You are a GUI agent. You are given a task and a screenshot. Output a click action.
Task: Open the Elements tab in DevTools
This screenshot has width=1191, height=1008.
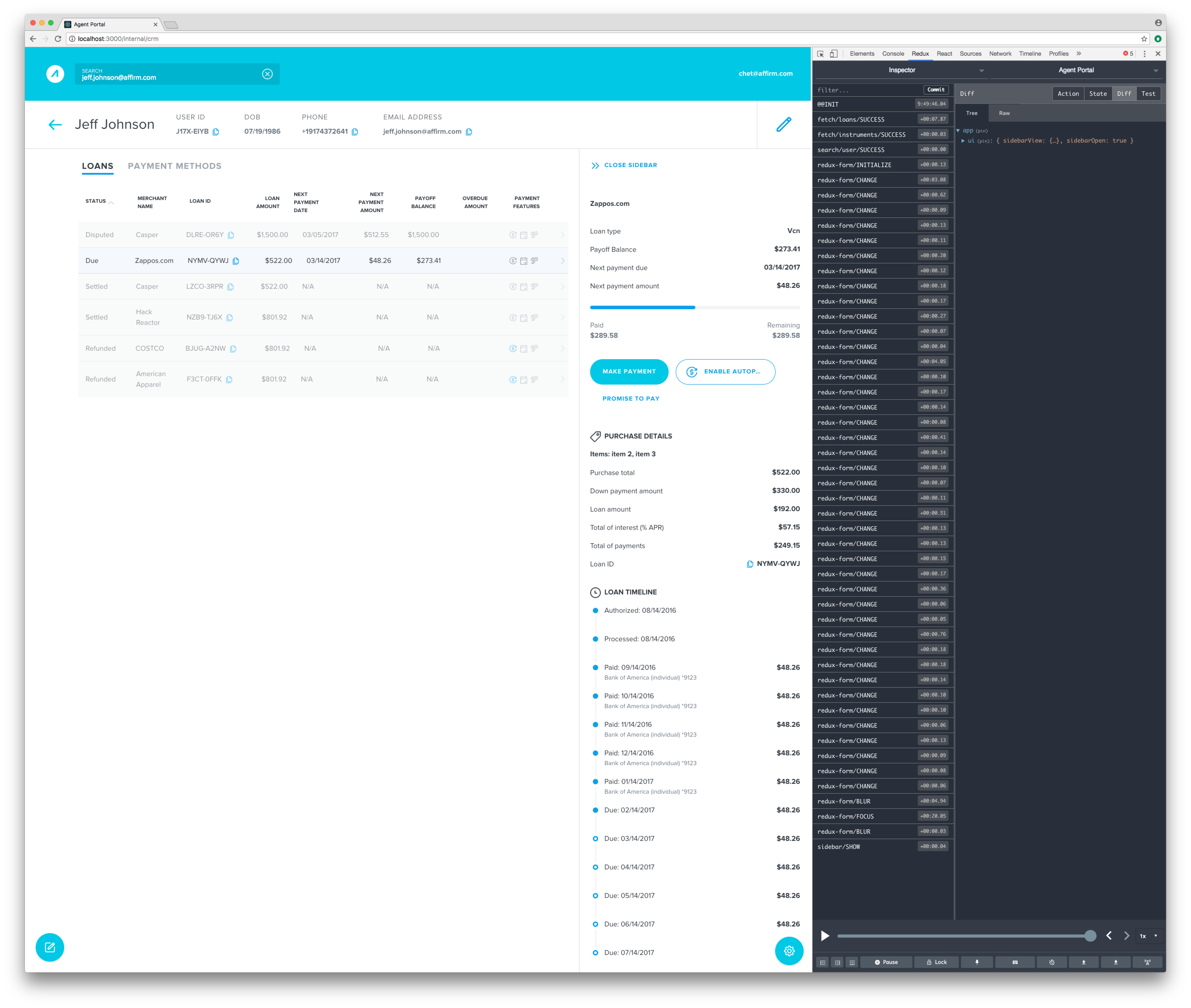[x=862, y=54]
